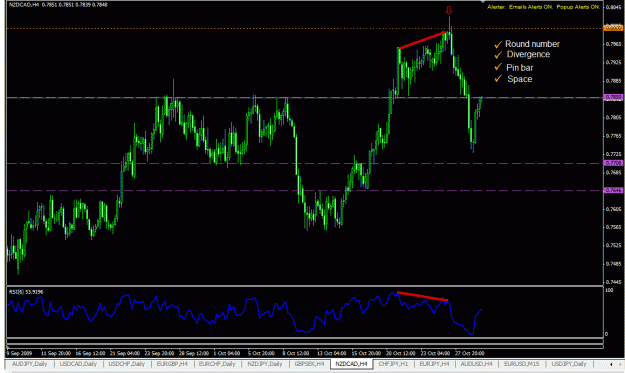The height and width of the screenshot is (373, 625).
Task: Select the Pin bar text label
Action: [520, 67]
